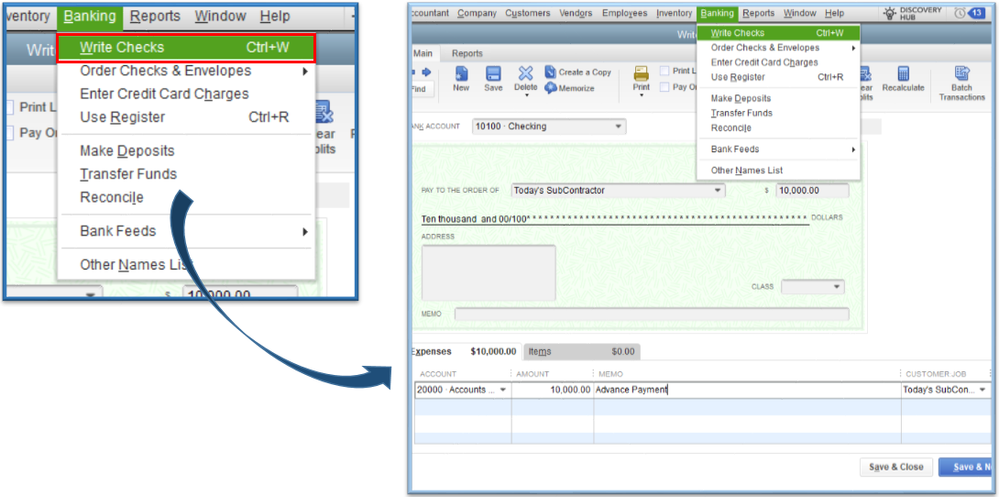This screenshot has height=497, width=999.
Task: Click the Save & Close button
Action: [x=896, y=467]
